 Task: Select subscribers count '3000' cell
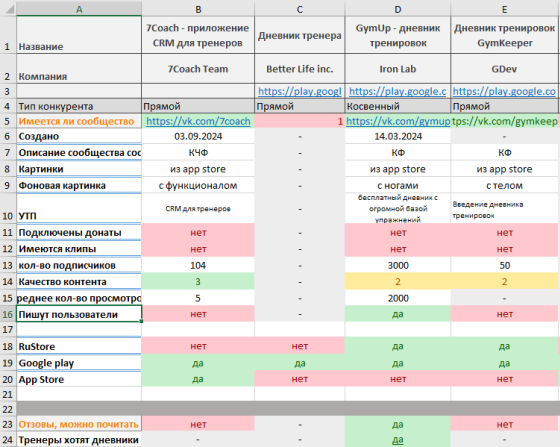[398, 265]
